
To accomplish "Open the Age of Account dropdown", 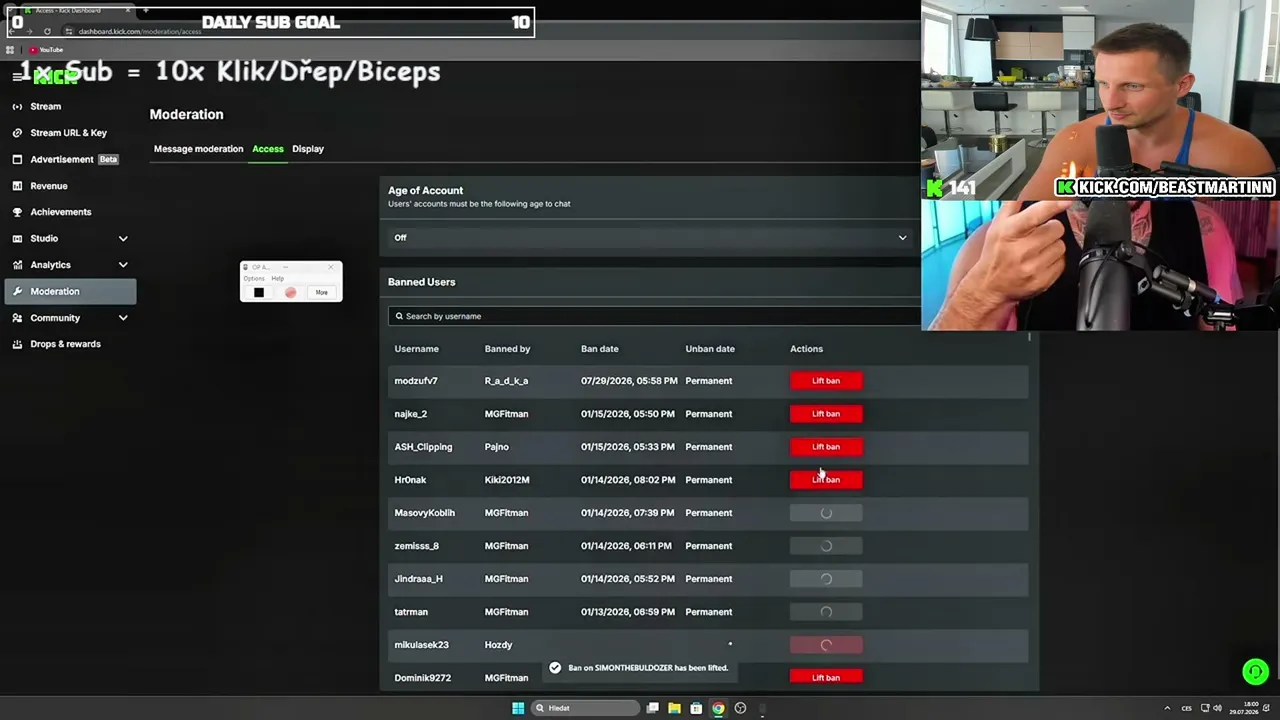I will click(650, 238).
